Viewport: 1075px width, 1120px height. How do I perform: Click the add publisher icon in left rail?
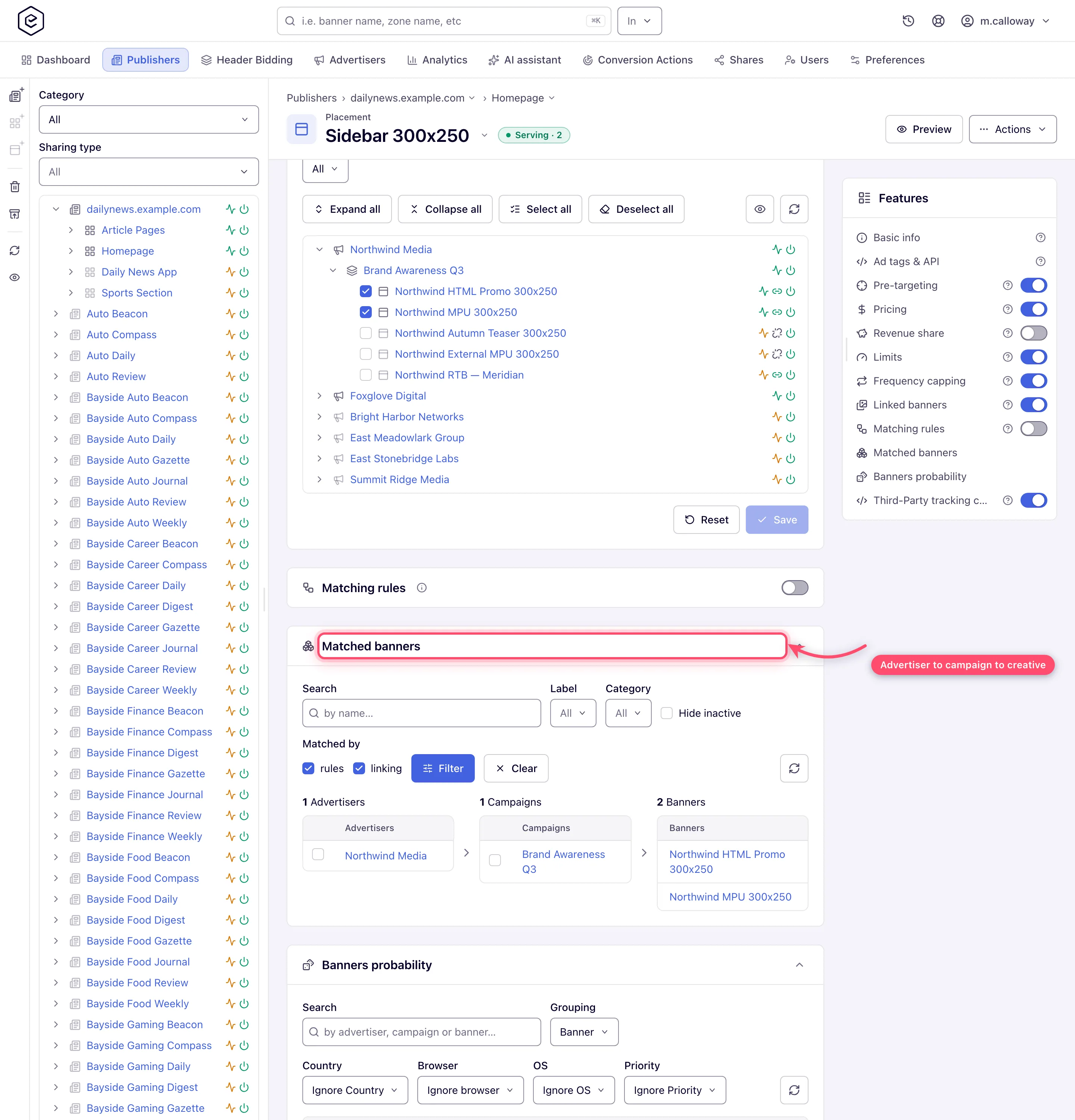pos(16,95)
